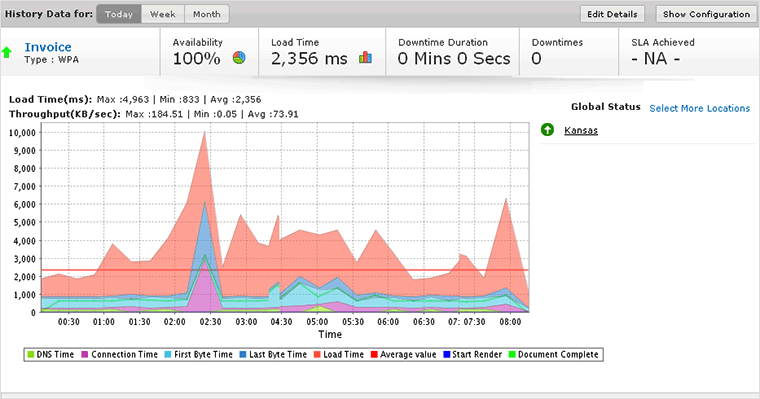This screenshot has width=760, height=399.
Task: Click the Edit Details button
Action: coord(612,14)
